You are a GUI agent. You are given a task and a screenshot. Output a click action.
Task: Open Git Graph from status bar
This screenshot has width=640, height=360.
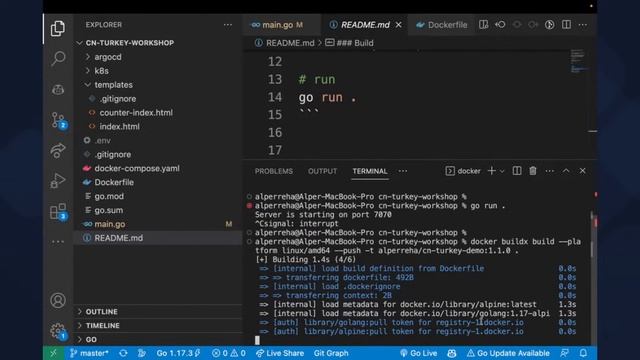pos(331,353)
